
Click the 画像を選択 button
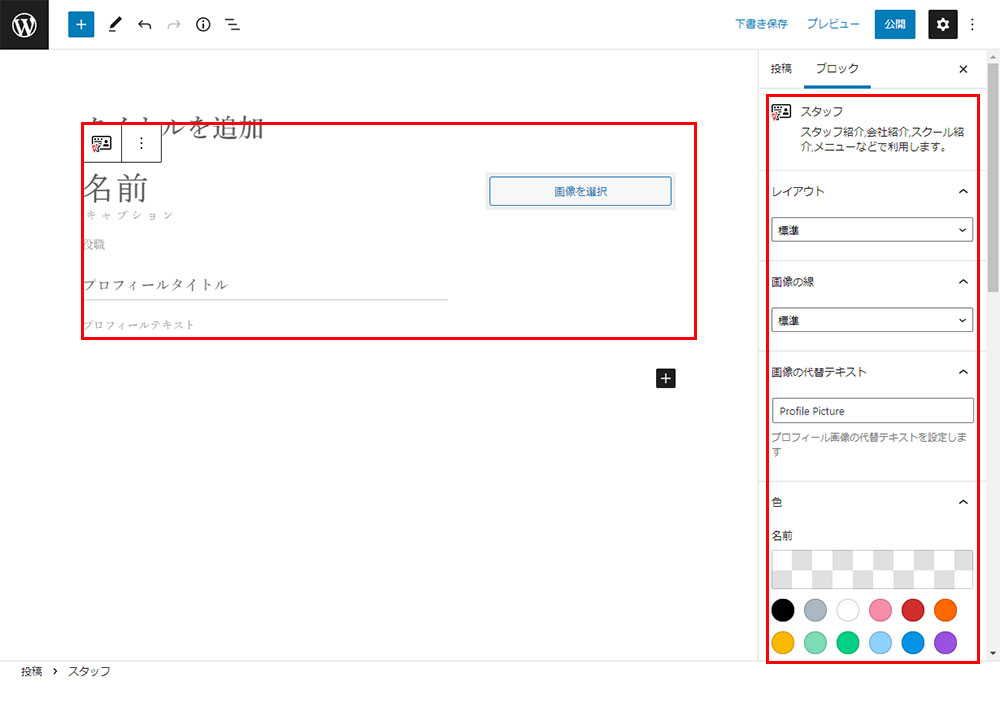(580, 191)
